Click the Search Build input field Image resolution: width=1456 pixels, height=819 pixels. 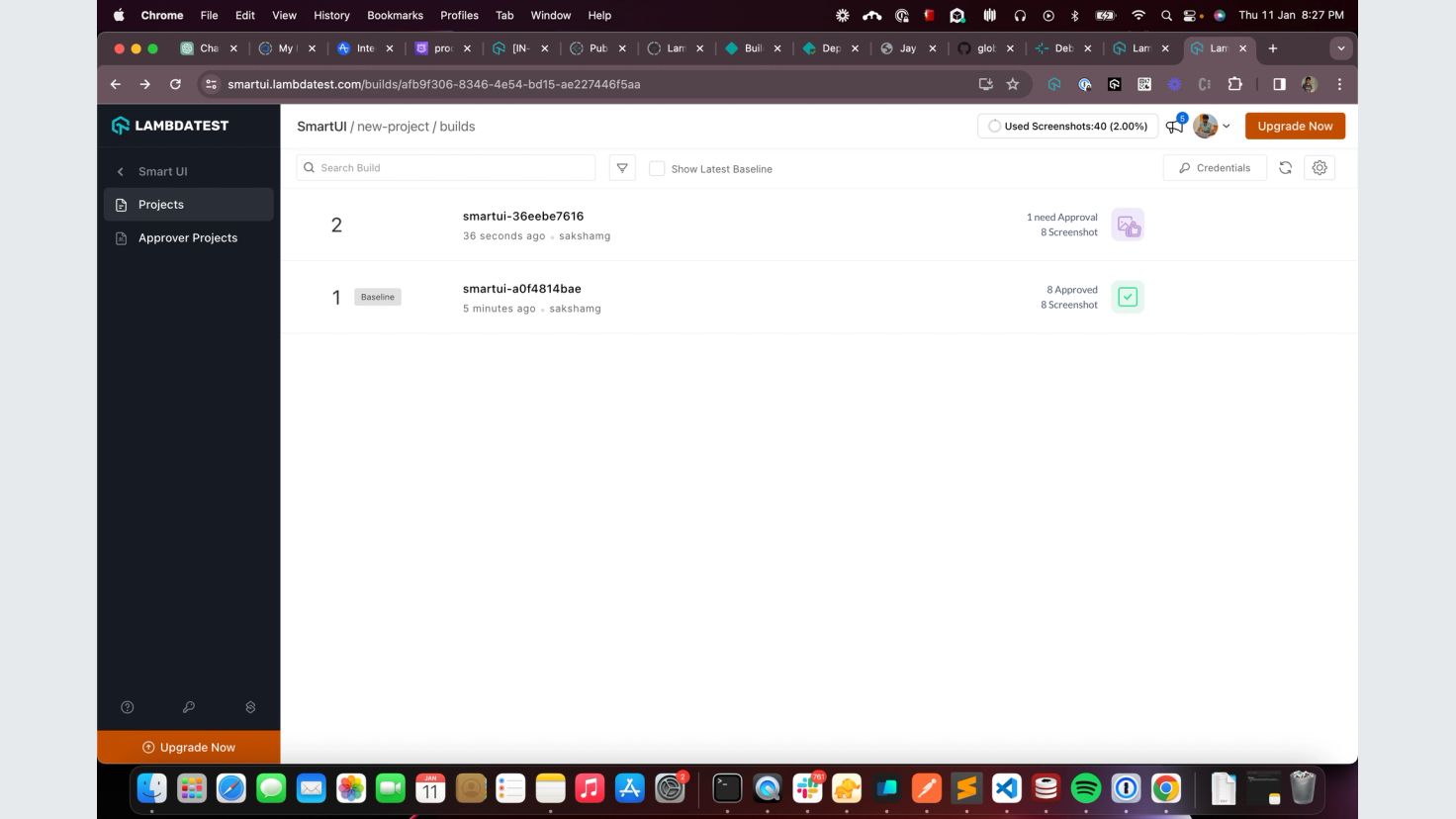point(446,168)
